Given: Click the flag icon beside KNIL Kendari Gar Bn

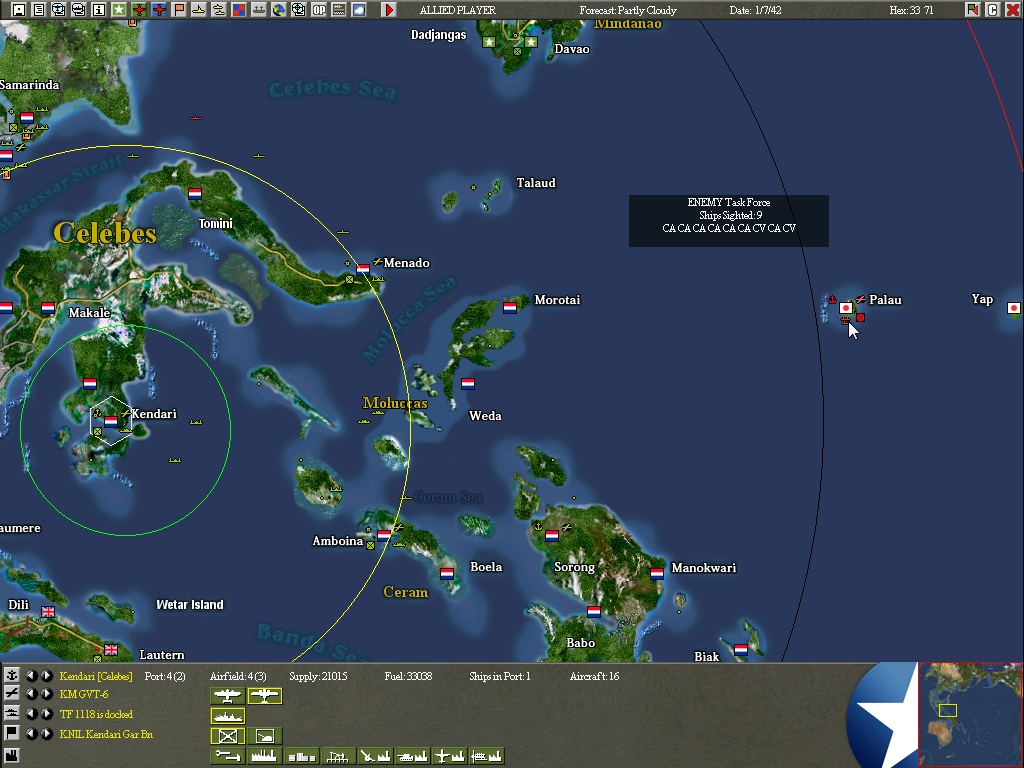Looking at the screenshot, I should [11, 733].
